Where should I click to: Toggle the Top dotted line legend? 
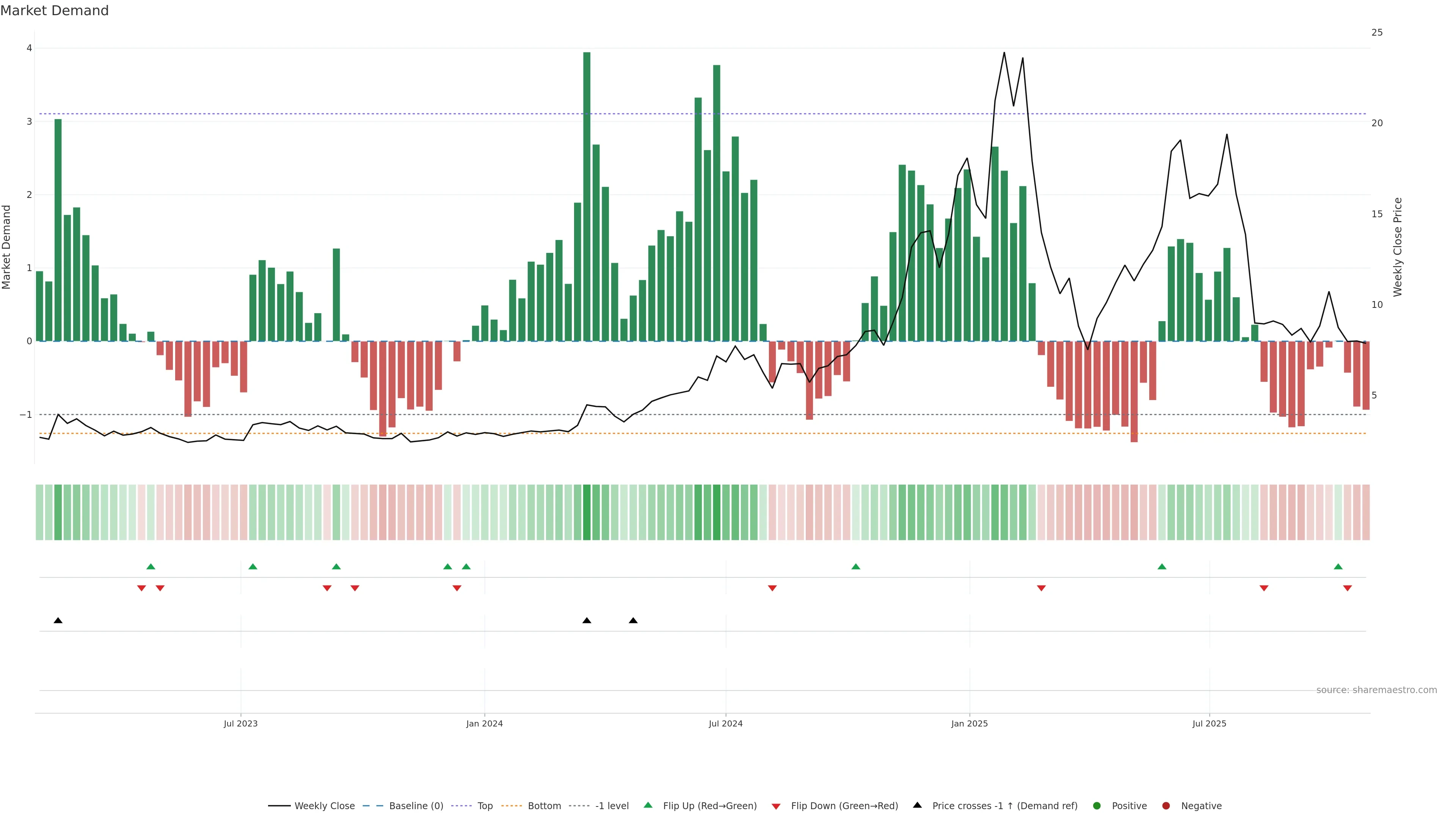[x=485, y=806]
